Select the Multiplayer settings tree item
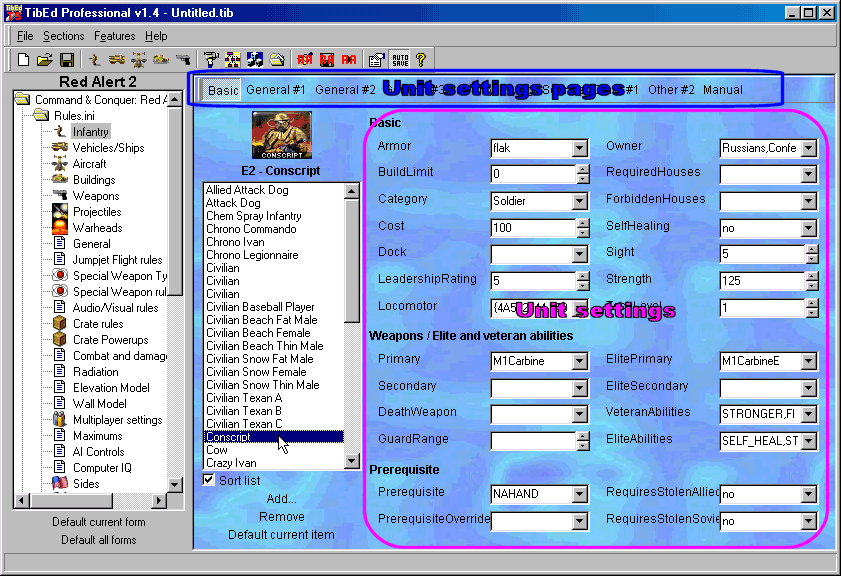Image resolution: width=841 pixels, height=576 pixels. (117, 419)
